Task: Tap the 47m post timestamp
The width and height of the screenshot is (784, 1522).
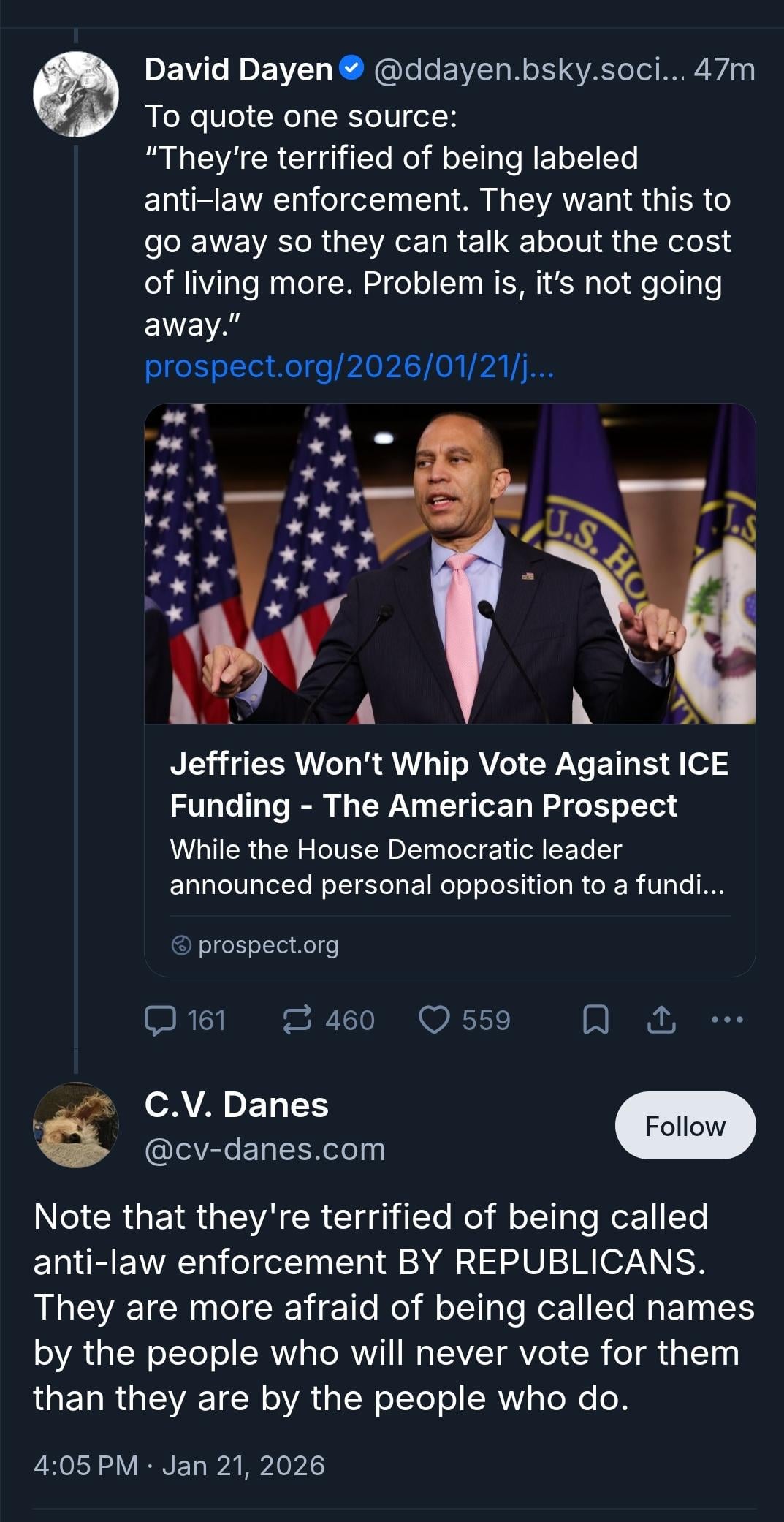Action: pyautogui.click(x=724, y=69)
